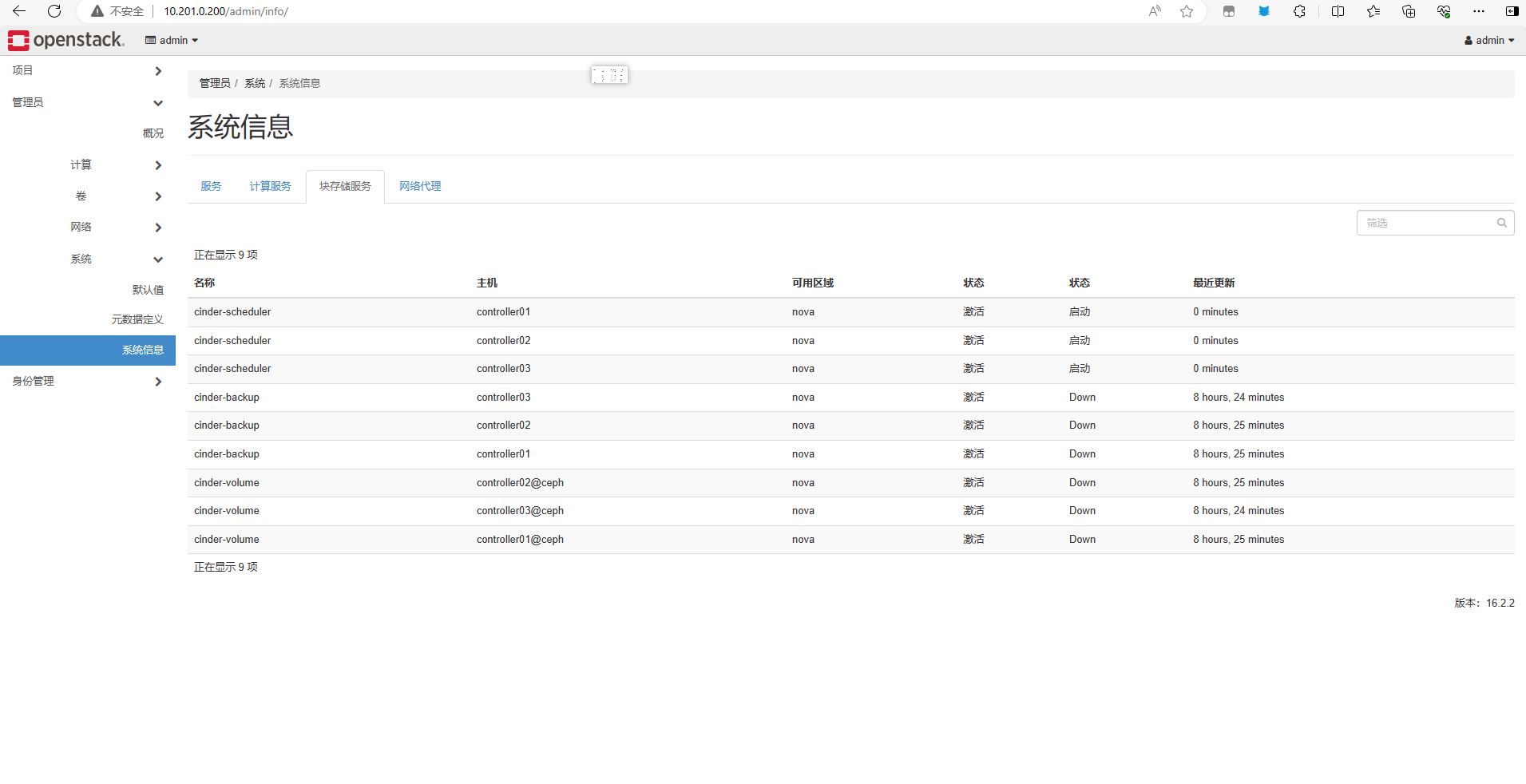1526x784 pixels.
Task: Open the admin project switcher dropdown
Action: (170, 40)
